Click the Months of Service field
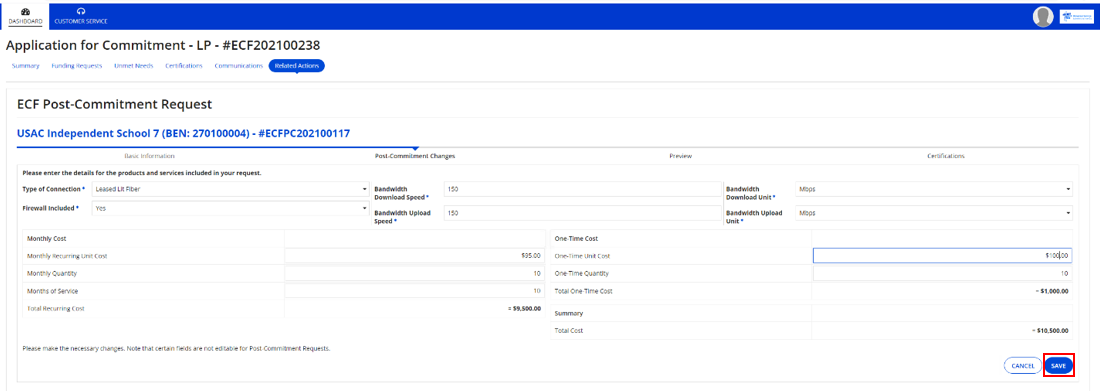This screenshot has width=1100, height=391. pos(415,291)
